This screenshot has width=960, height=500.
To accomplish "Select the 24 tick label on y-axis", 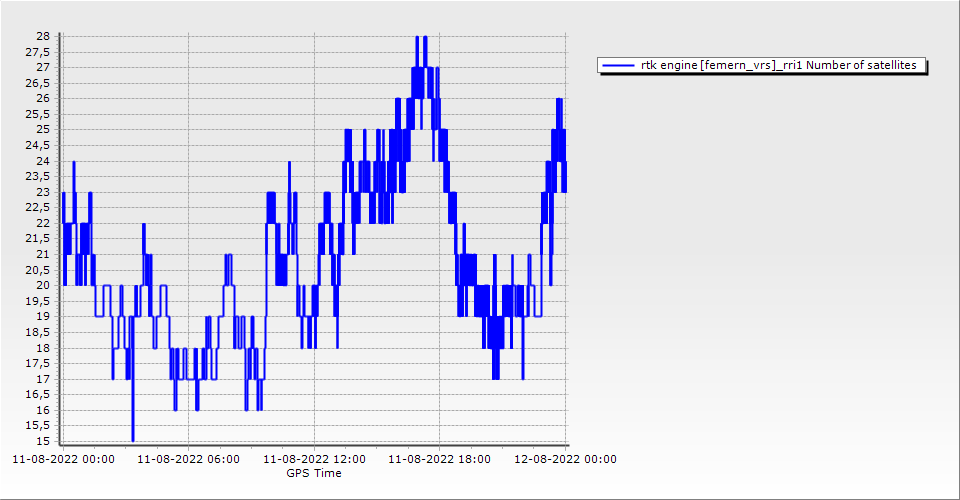I will [x=43, y=161].
